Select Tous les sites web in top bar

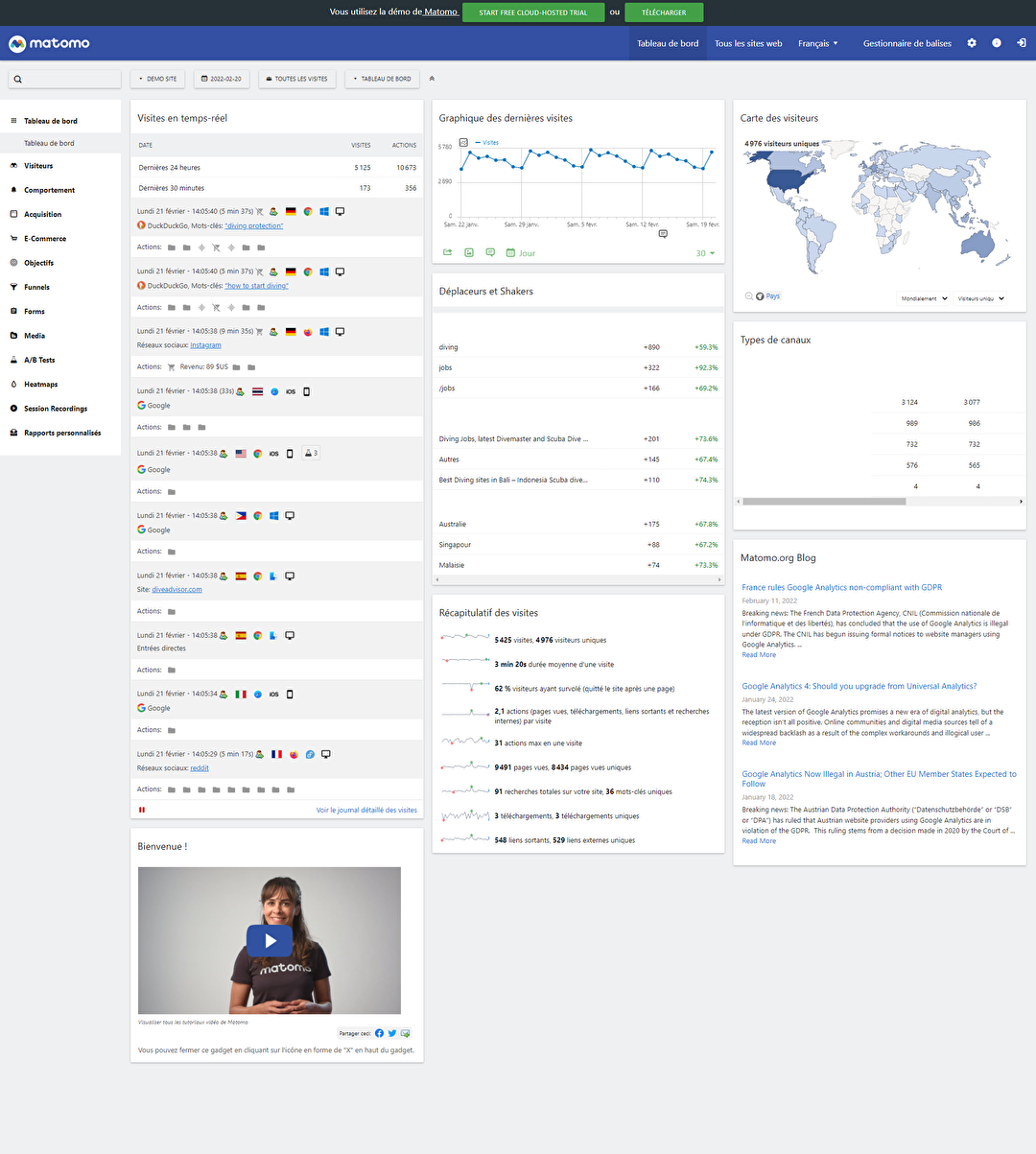[x=748, y=43]
